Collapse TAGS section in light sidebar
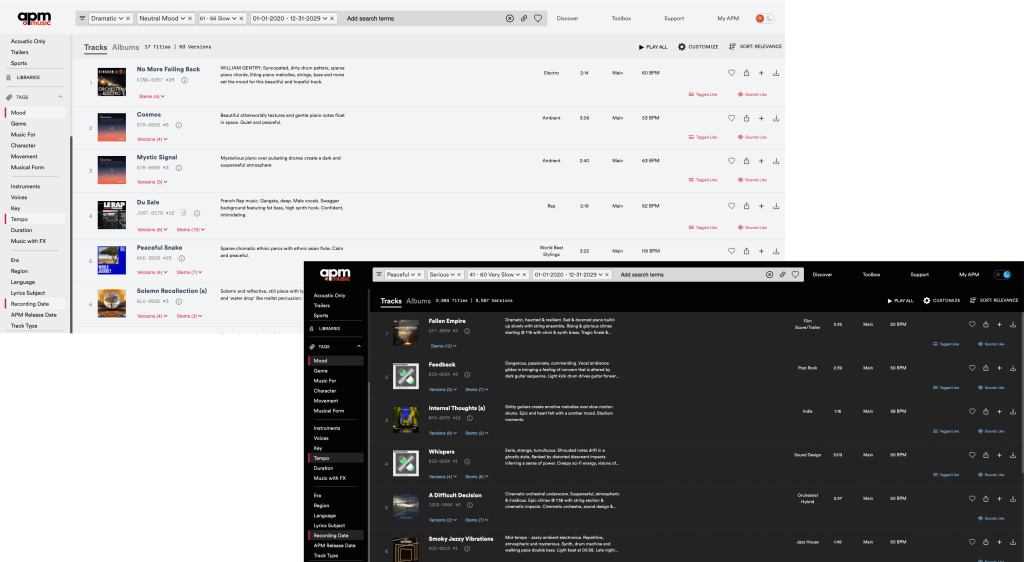The height and width of the screenshot is (562, 1024). click(x=61, y=97)
